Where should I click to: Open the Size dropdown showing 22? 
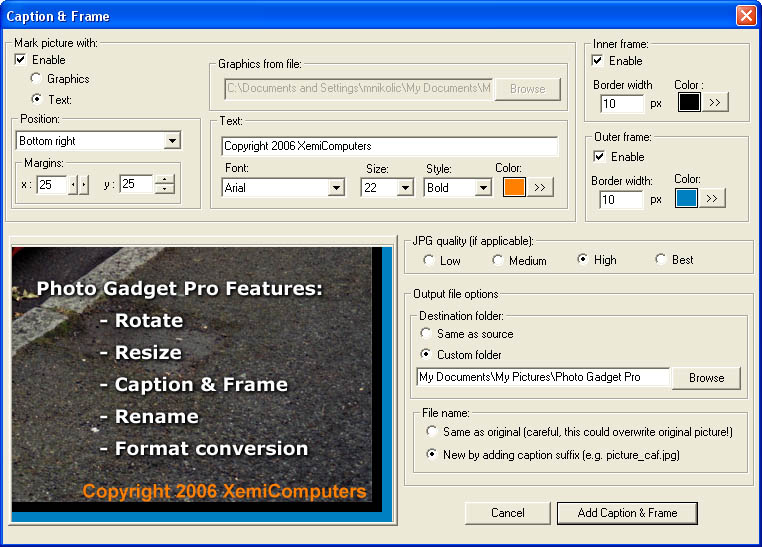click(405, 188)
